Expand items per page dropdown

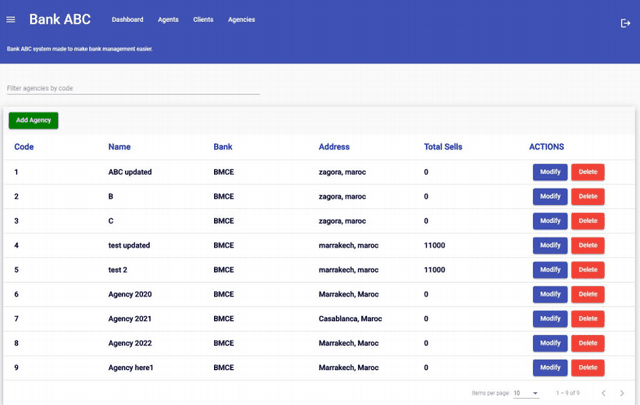point(526,393)
